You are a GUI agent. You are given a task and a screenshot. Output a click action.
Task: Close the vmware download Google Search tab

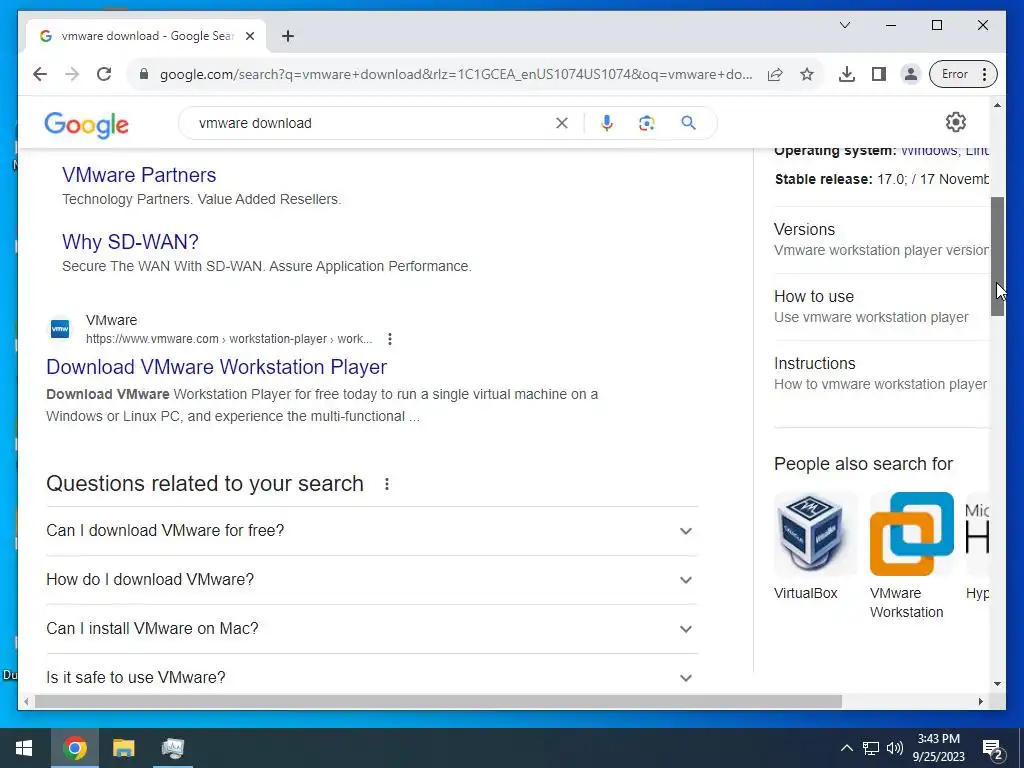pyautogui.click(x=249, y=36)
